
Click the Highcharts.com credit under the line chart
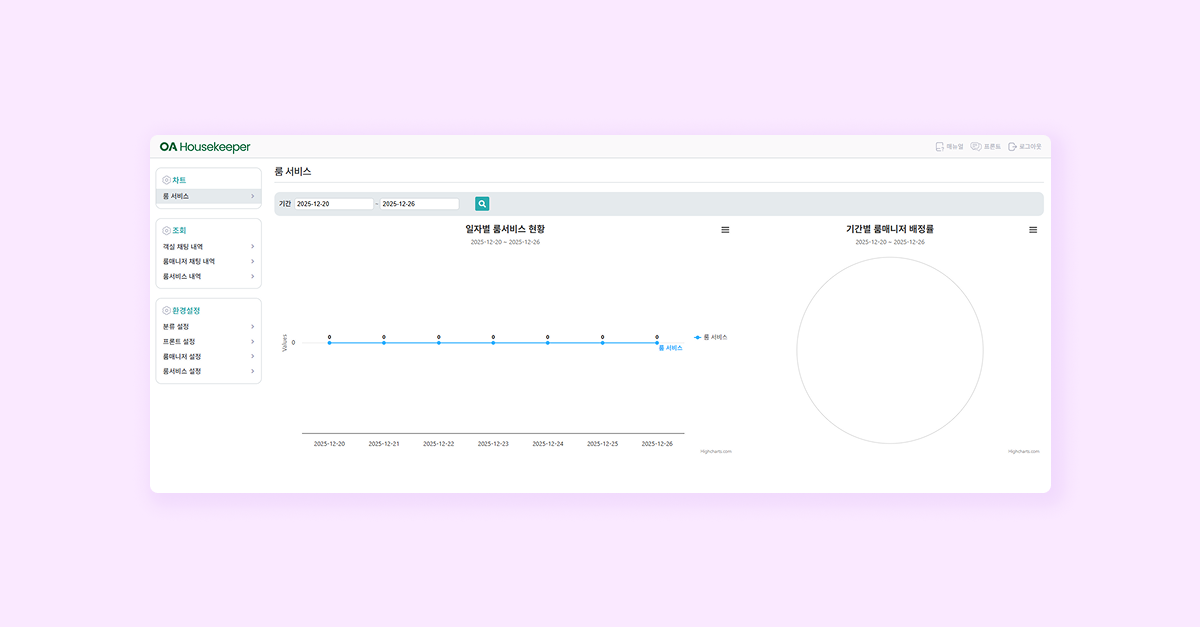point(716,452)
